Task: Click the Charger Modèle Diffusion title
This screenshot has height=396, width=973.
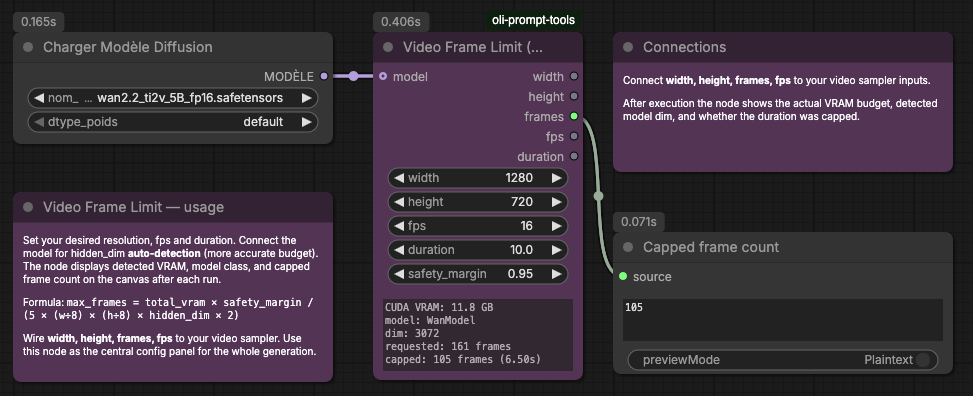Action: 127,47
